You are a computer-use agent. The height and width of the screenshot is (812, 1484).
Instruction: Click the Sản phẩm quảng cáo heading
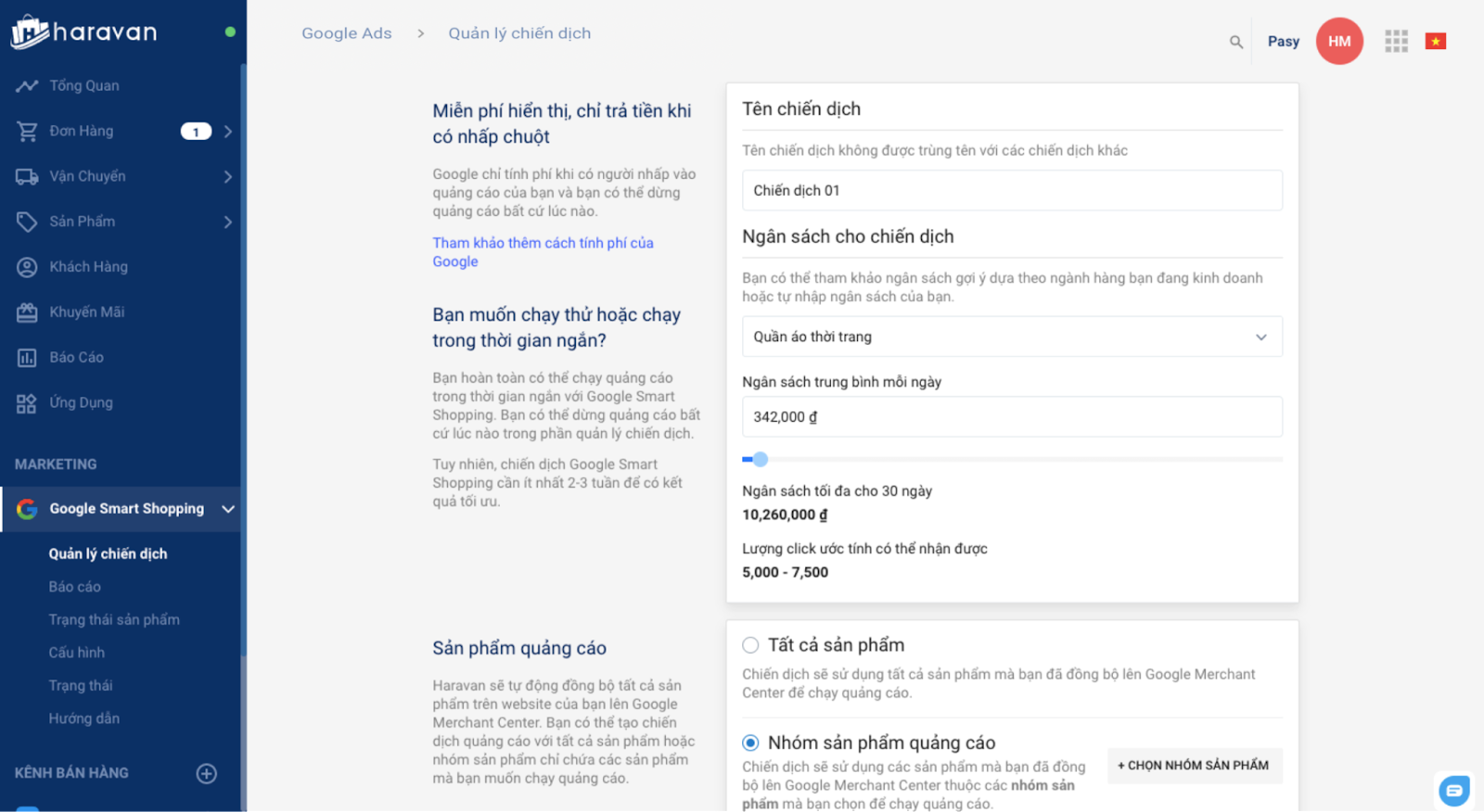pos(519,649)
